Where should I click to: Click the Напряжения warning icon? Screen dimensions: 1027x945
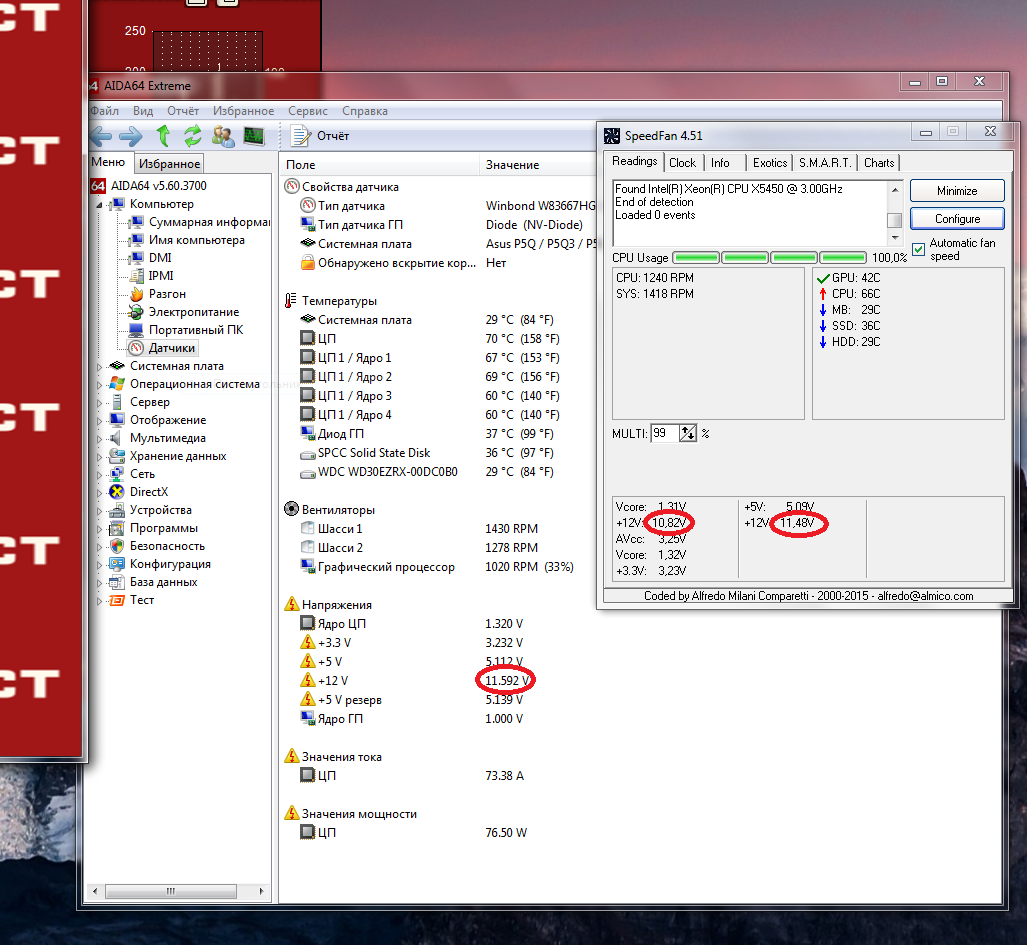point(292,604)
